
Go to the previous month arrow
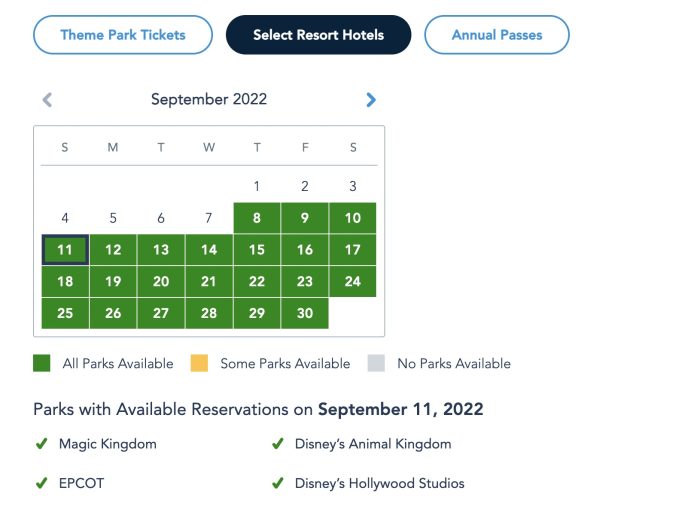pos(47,100)
